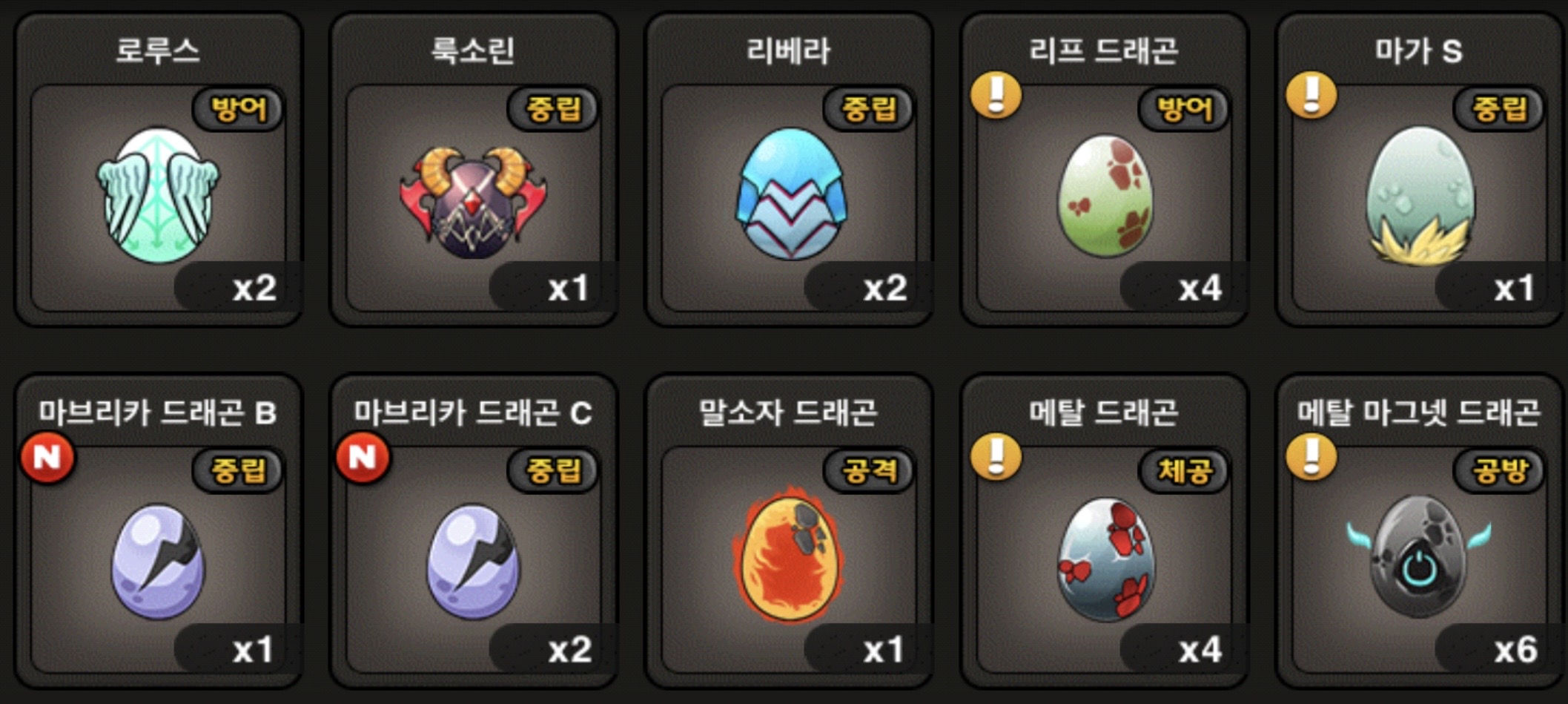Pick the 리베라 blue zigzag egg
1568x704 pixels.
click(x=790, y=194)
